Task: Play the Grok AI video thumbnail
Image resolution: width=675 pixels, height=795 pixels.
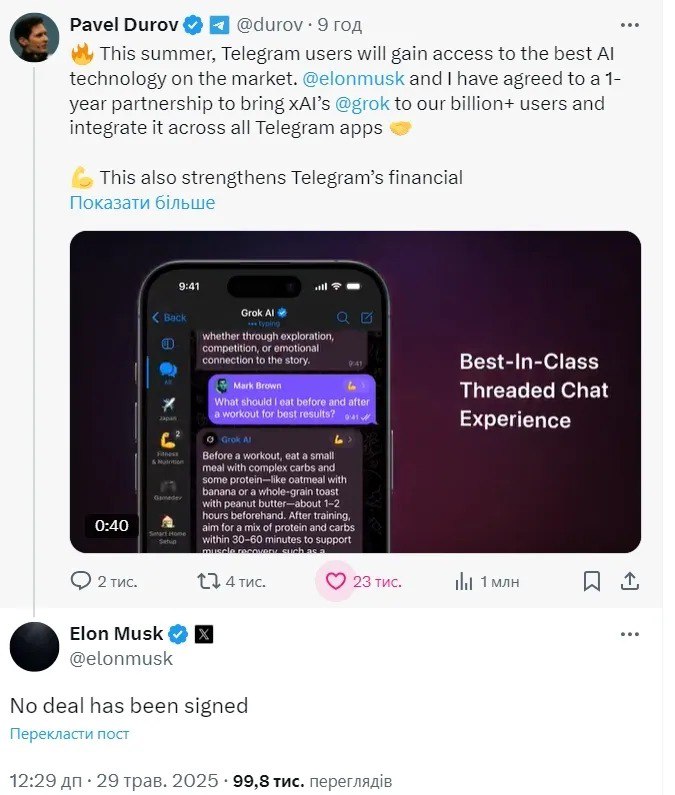Action: [355, 392]
